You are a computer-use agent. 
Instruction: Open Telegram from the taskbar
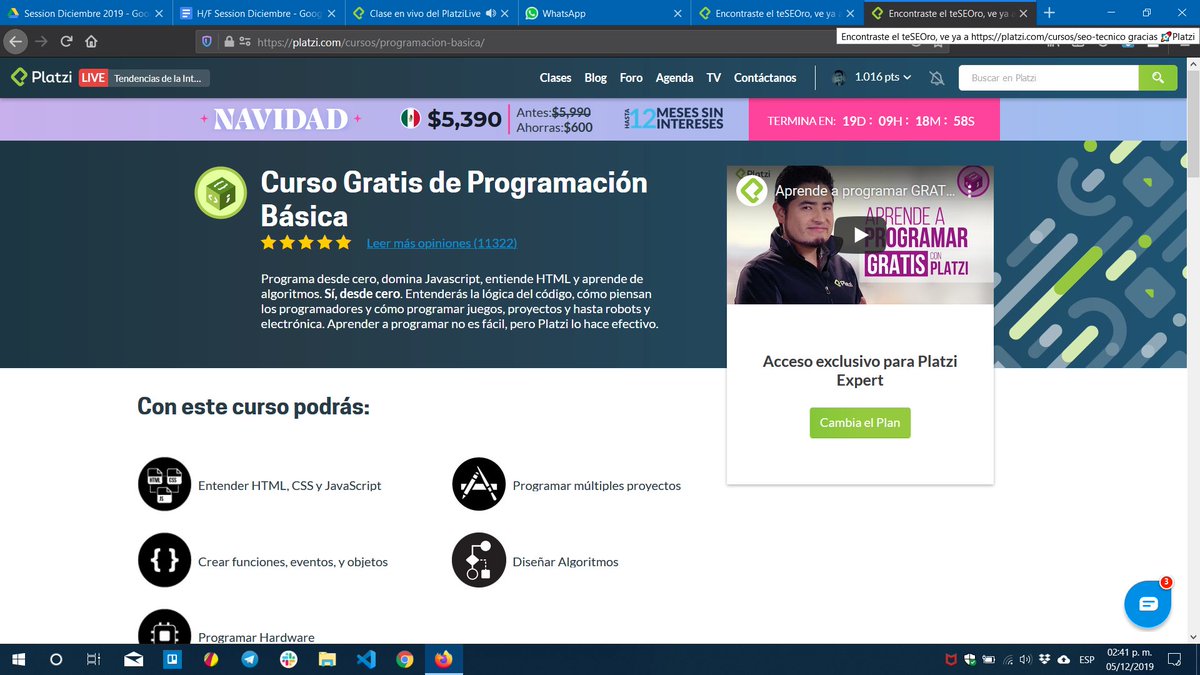click(249, 659)
